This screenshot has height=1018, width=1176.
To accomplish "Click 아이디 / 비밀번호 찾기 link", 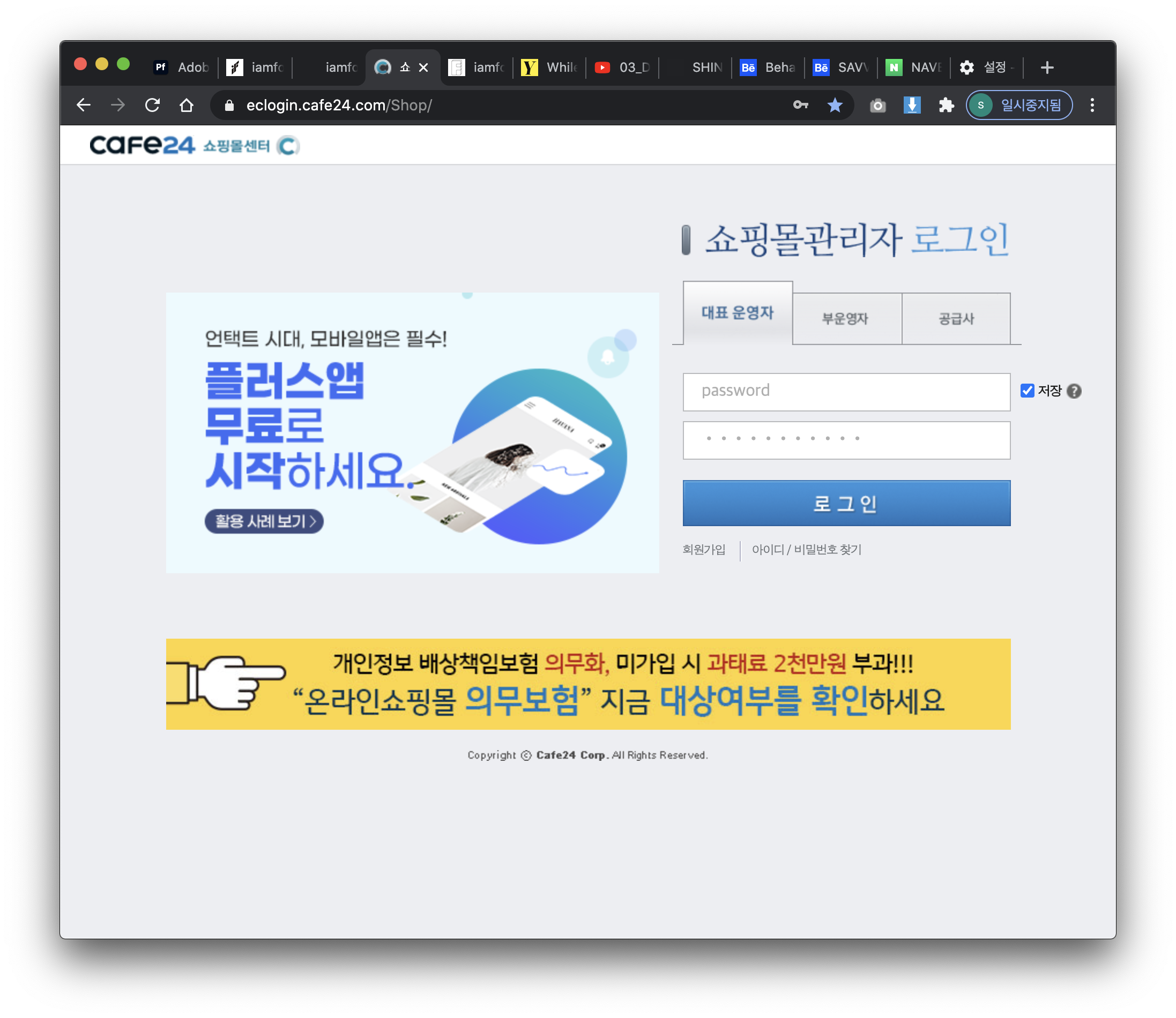I will pyautogui.click(x=806, y=549).
